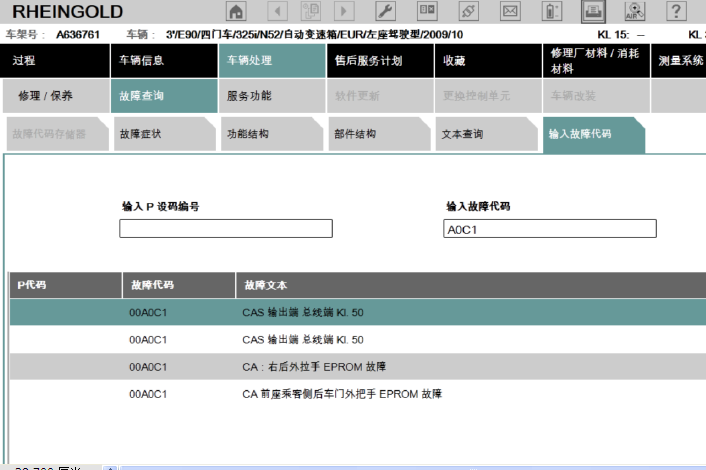Select the 车辆处理 tab
This screenshot has height=470, width=706.
[272, 60]
